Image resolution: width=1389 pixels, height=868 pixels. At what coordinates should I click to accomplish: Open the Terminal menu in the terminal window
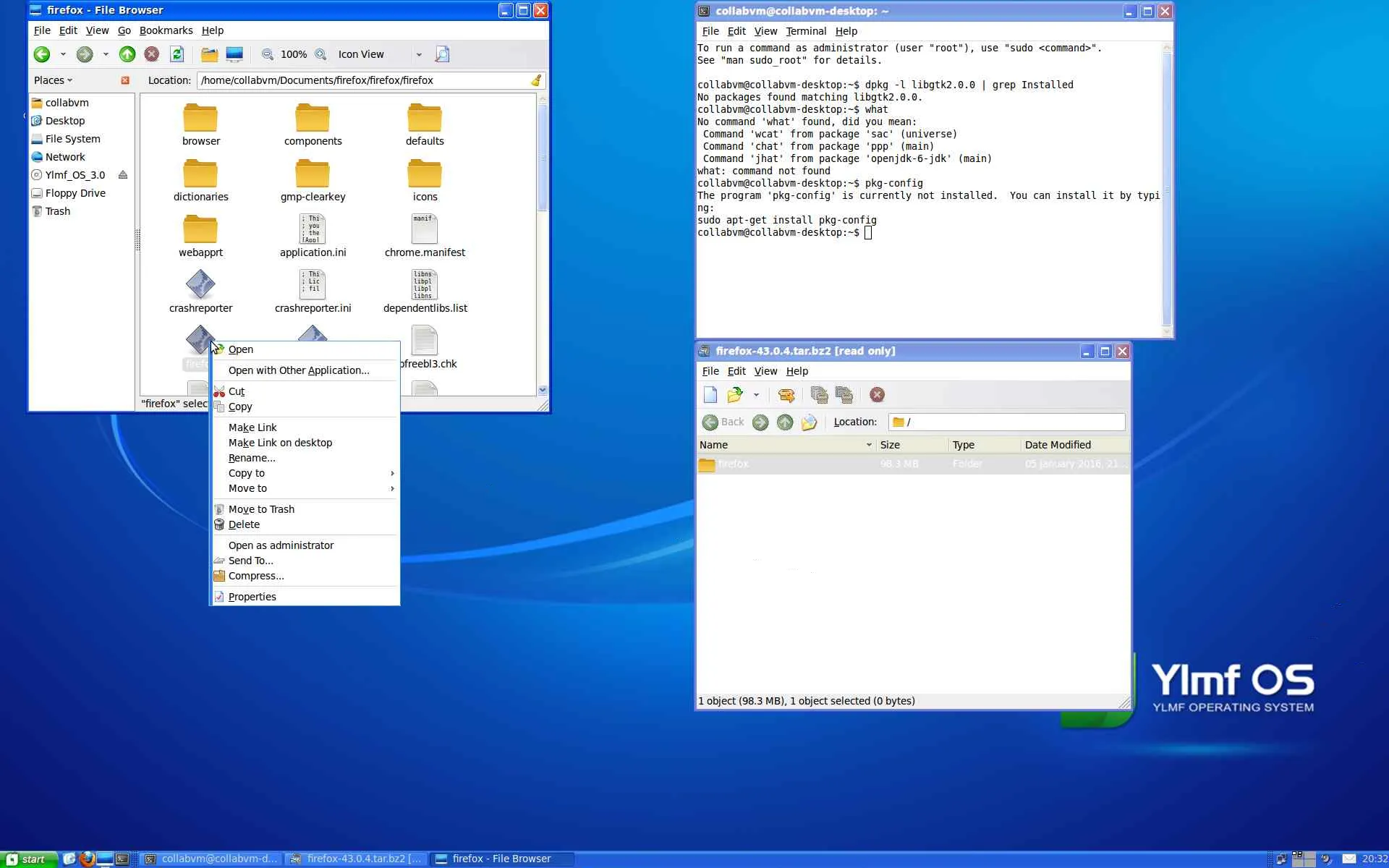805,31
